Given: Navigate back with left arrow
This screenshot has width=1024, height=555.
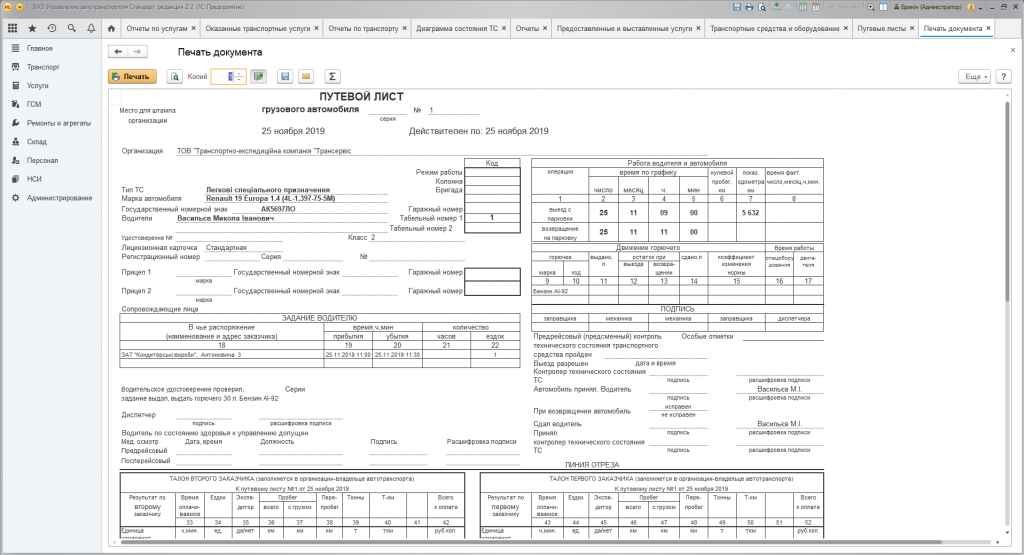Looking at the screenshot, I should pos(118,52).
